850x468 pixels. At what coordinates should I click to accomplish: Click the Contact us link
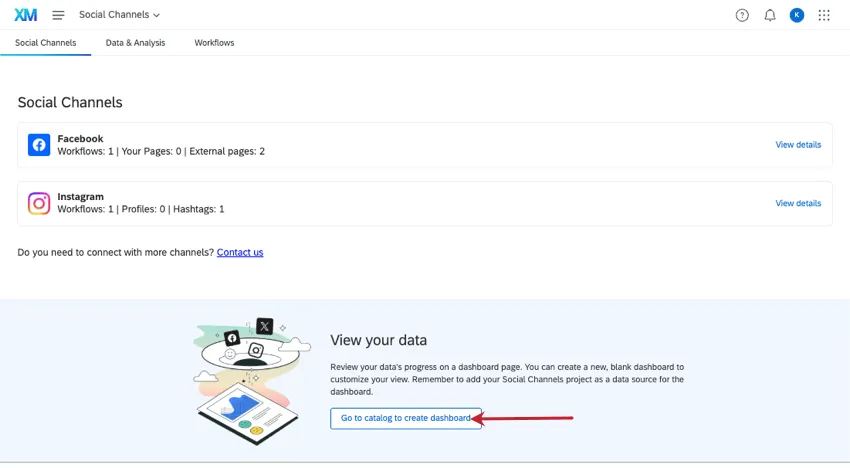tap(240, 252)
